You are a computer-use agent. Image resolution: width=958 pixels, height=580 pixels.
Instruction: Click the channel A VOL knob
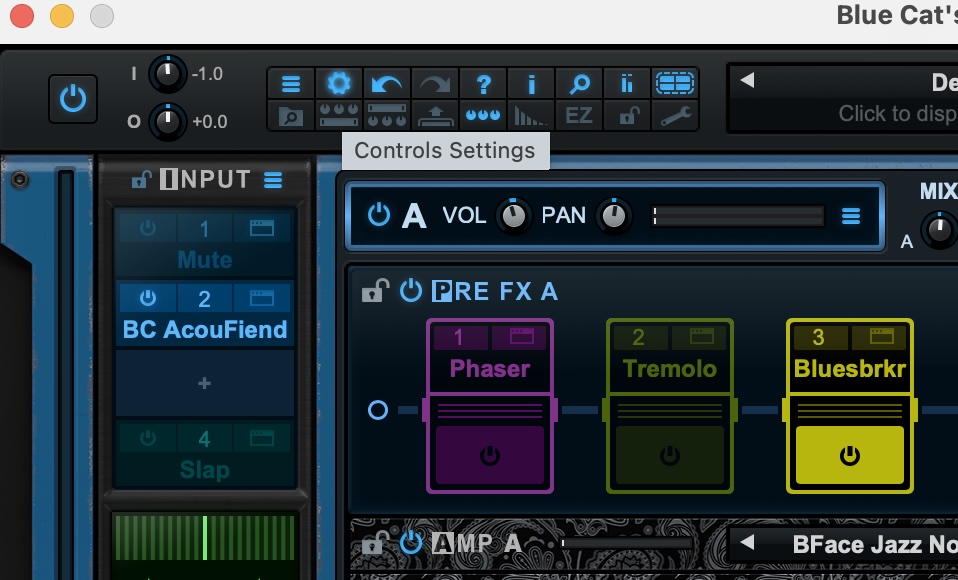(x=513, y=216)
